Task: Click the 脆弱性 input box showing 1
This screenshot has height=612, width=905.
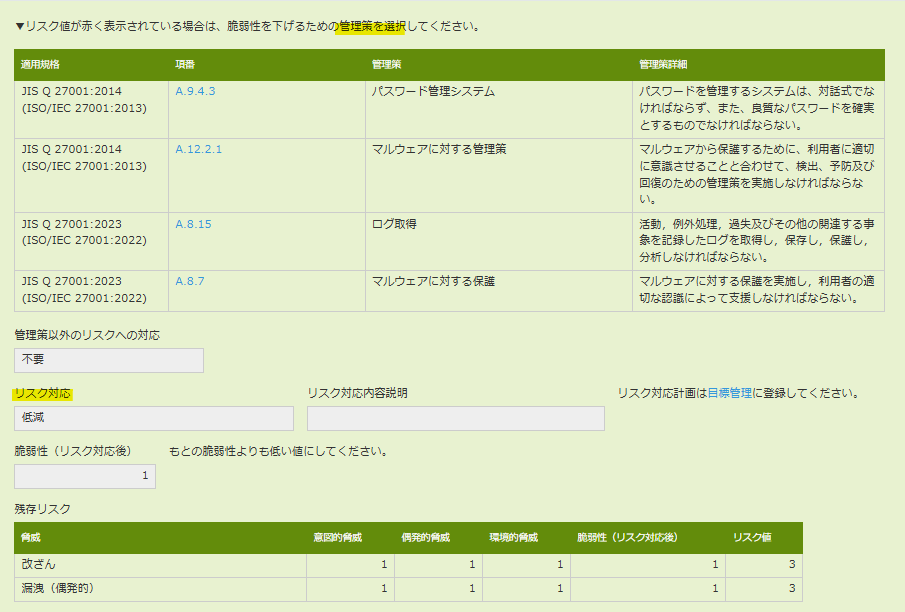Action: 85,476
